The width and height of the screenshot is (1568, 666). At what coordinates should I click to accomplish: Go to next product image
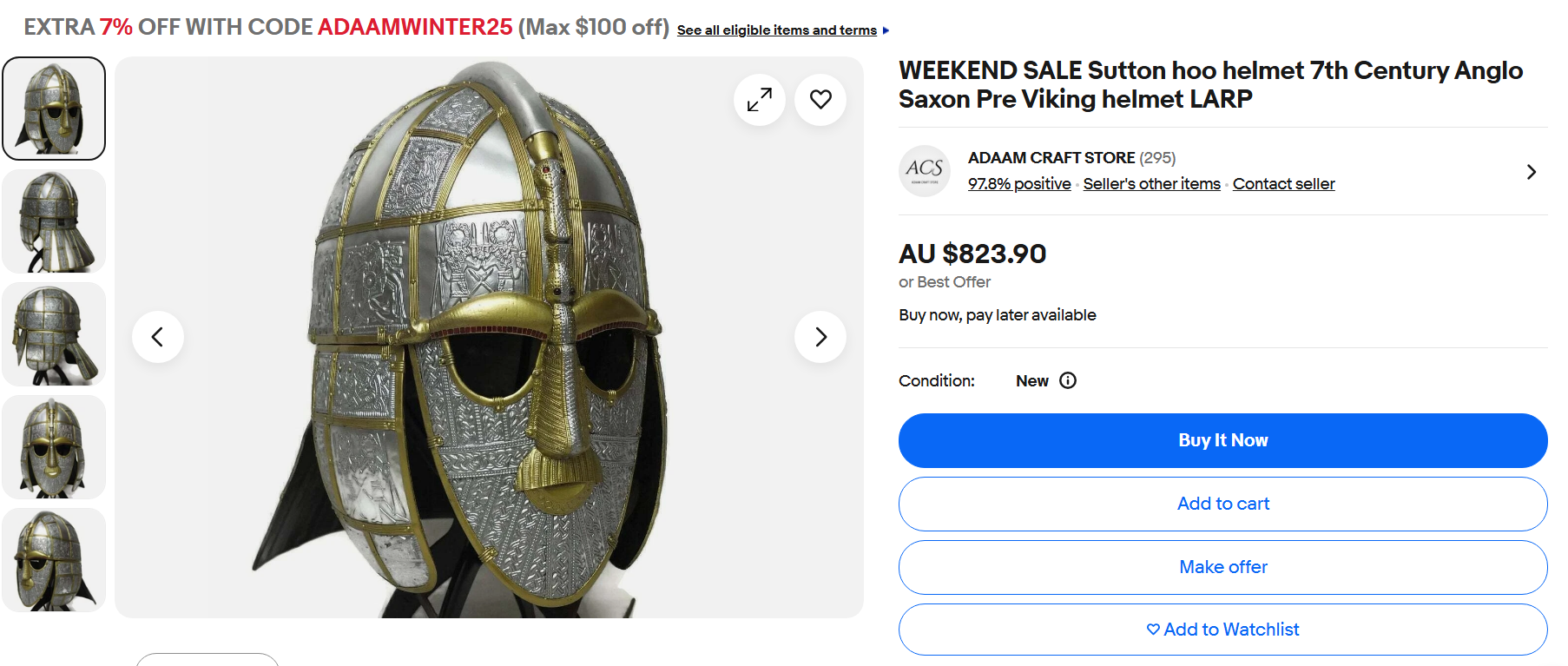(x=820, y=337)
